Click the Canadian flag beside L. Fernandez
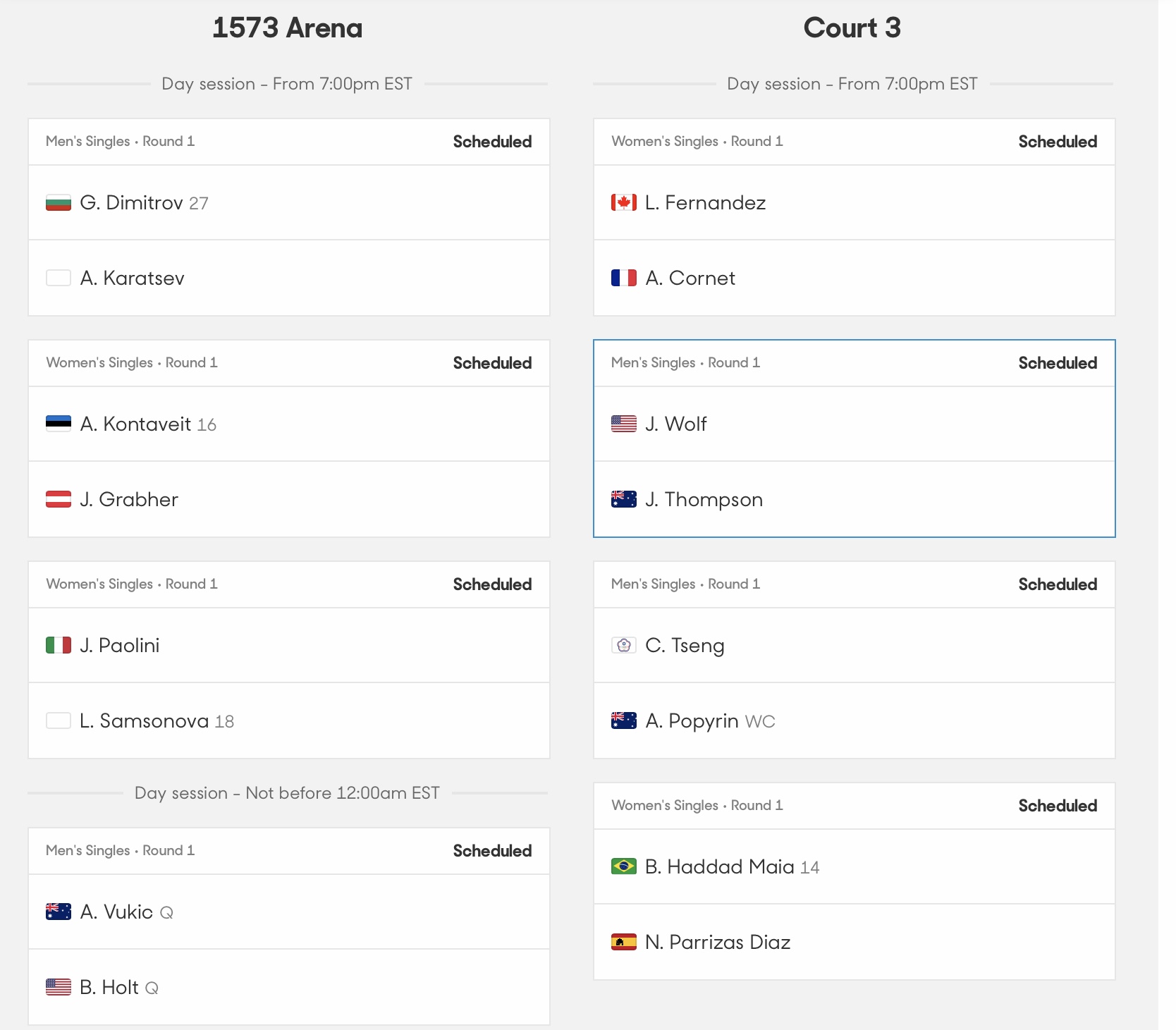1176x1030 pixels. (x=624, y=203)
